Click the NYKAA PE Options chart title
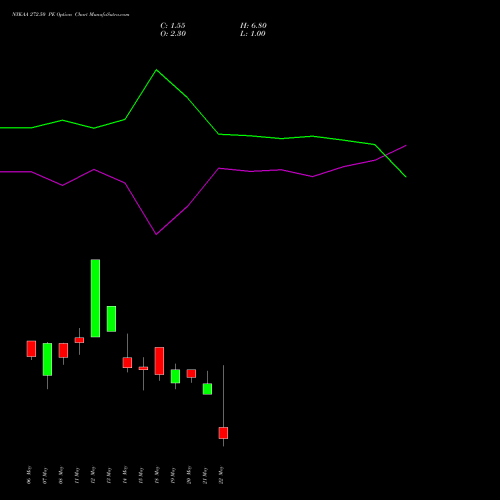The height and width of the screenshot is (500, 500). pyautogui.click(x=70, y=15)
